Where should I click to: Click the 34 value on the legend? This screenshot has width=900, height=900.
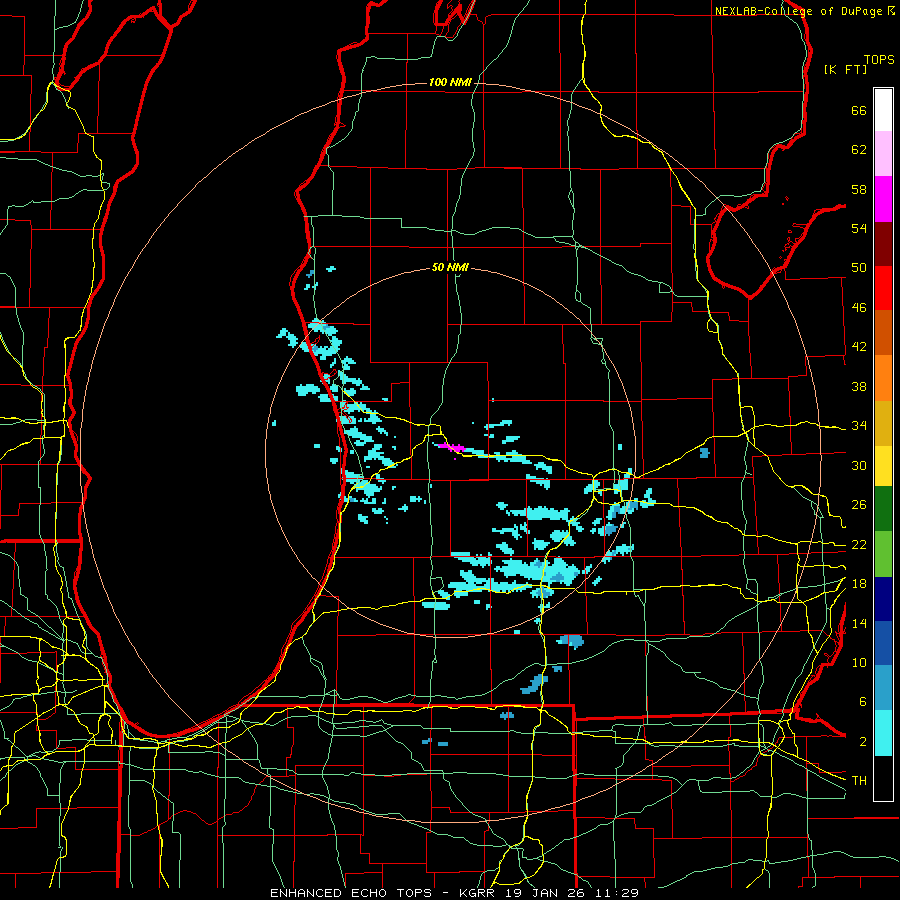[x=859, y=425]
